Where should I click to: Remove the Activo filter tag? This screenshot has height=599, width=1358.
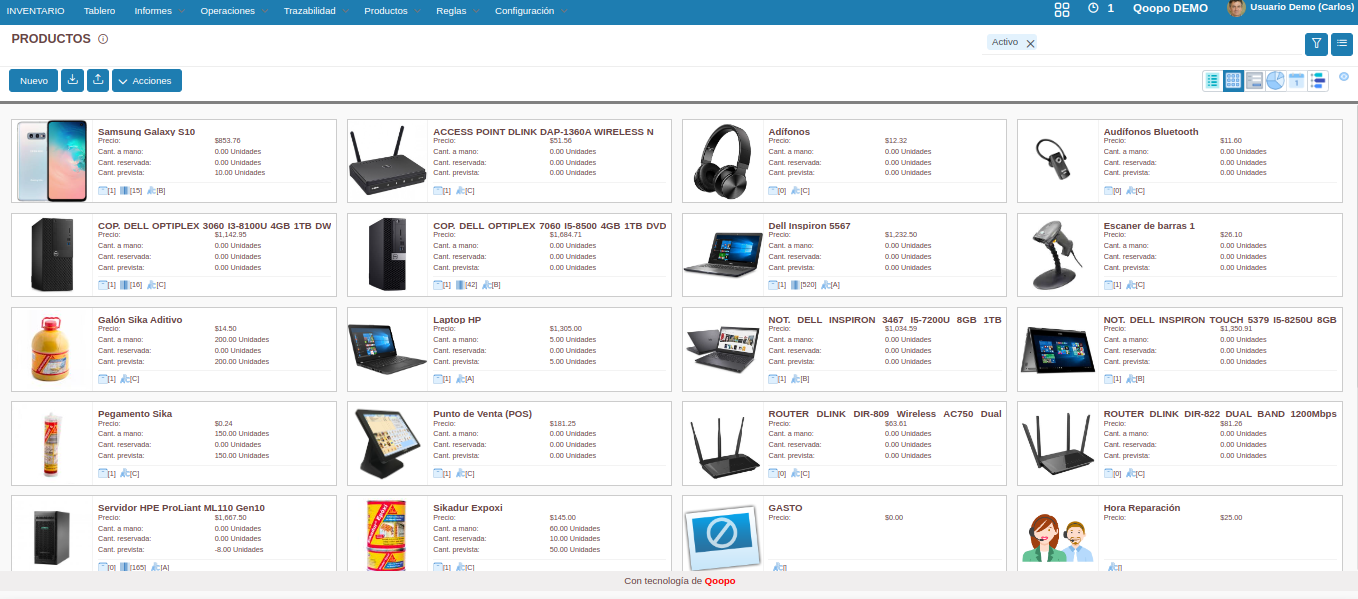pos(1030,43)
